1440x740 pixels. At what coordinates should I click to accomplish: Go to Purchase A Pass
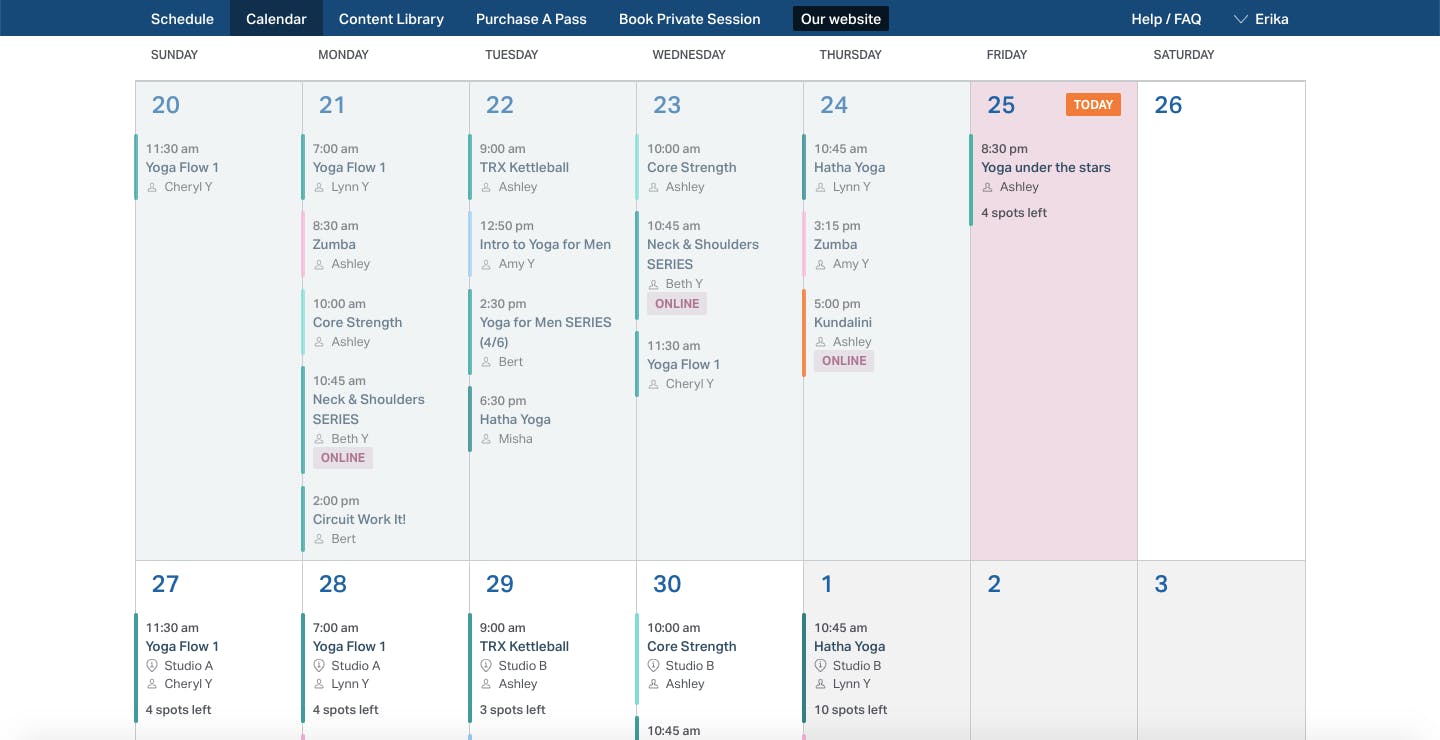(x=531, y=18)
